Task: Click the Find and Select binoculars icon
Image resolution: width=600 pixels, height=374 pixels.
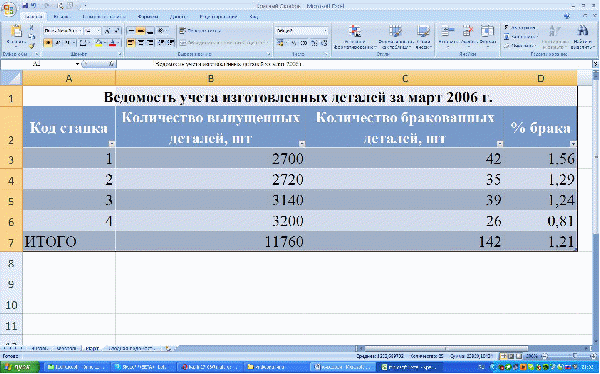Action: coord(583,31)
